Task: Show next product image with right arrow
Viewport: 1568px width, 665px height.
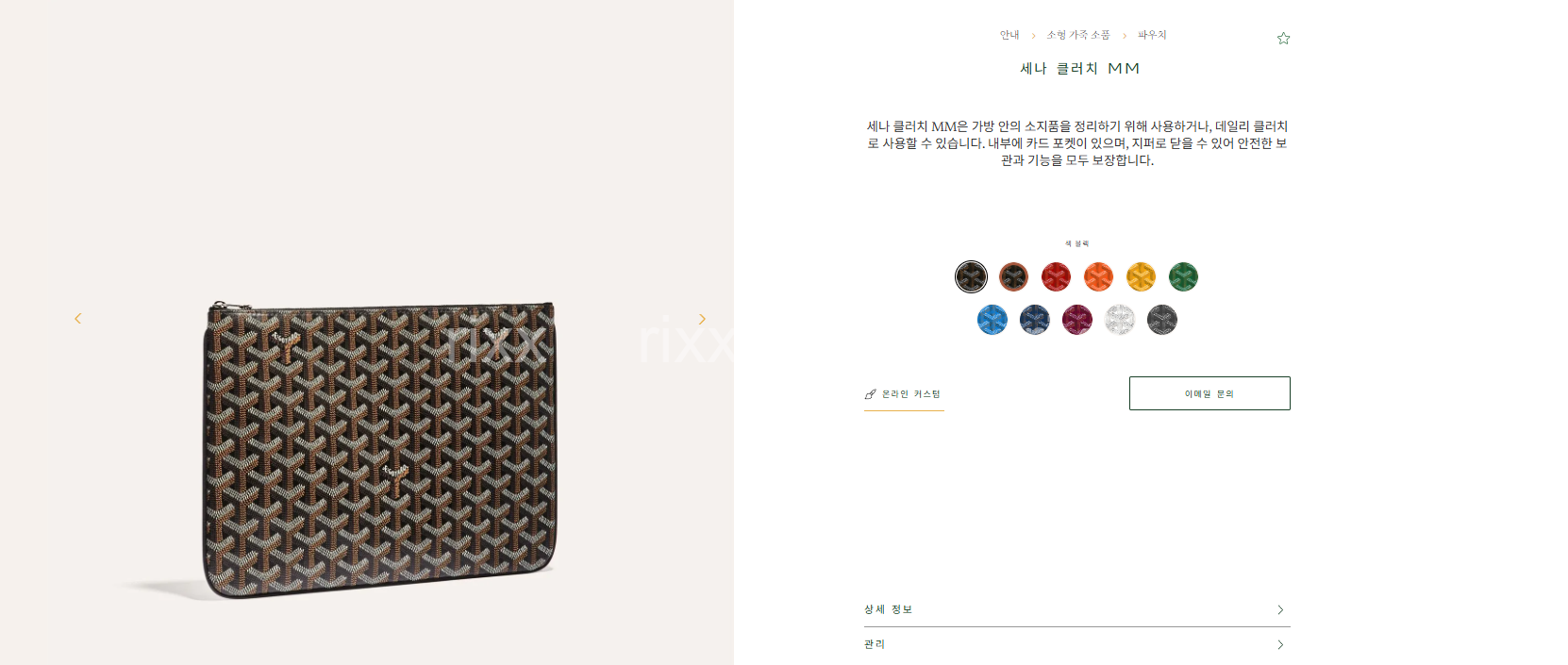Action: pos(702,319)
